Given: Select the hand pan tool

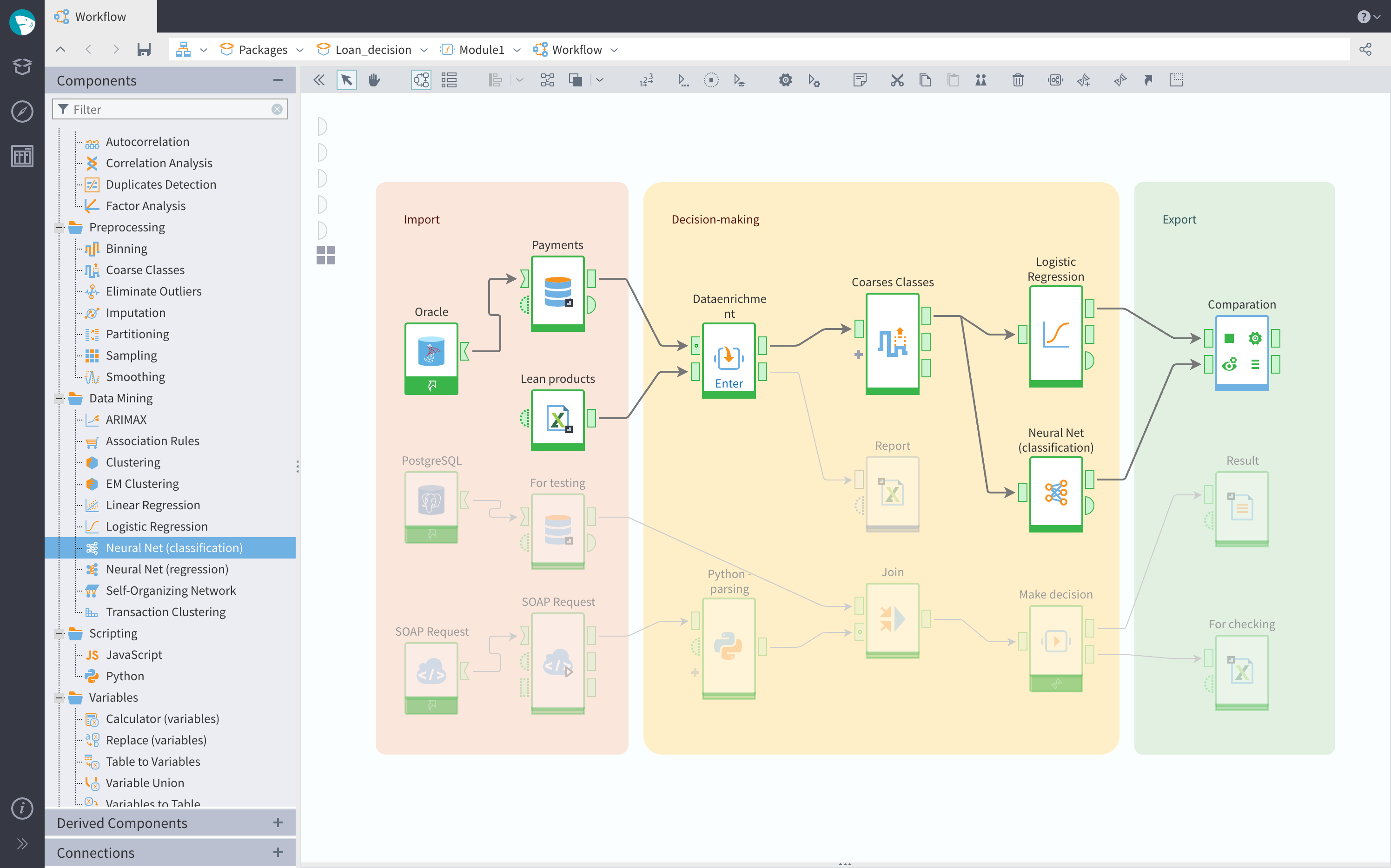Looking at the screenshot, I should 374,80.
